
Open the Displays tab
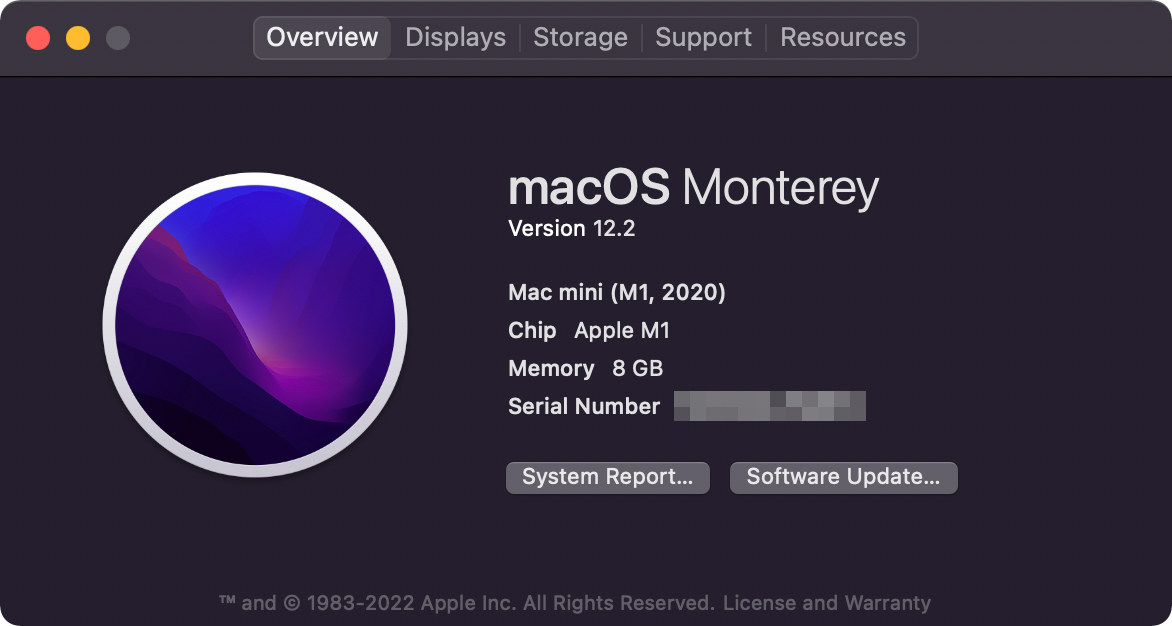(455, 37)
